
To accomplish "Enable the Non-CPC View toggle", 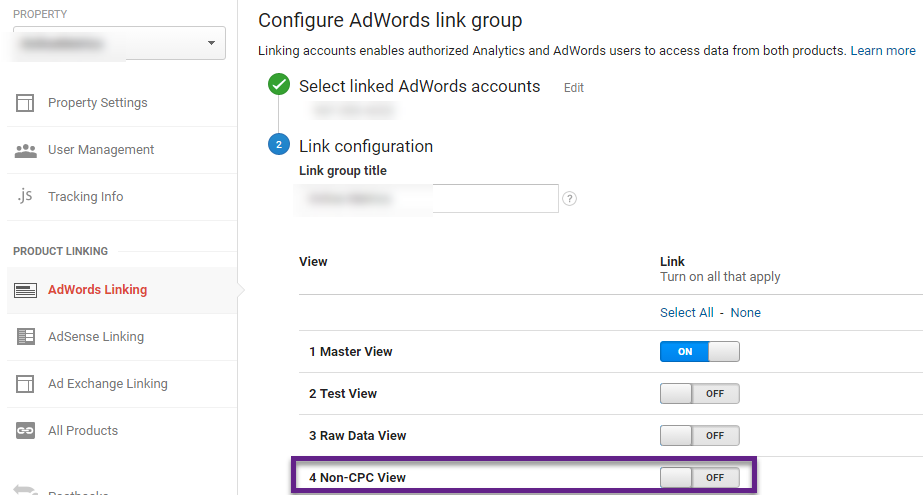I will (x=699, y=477).
